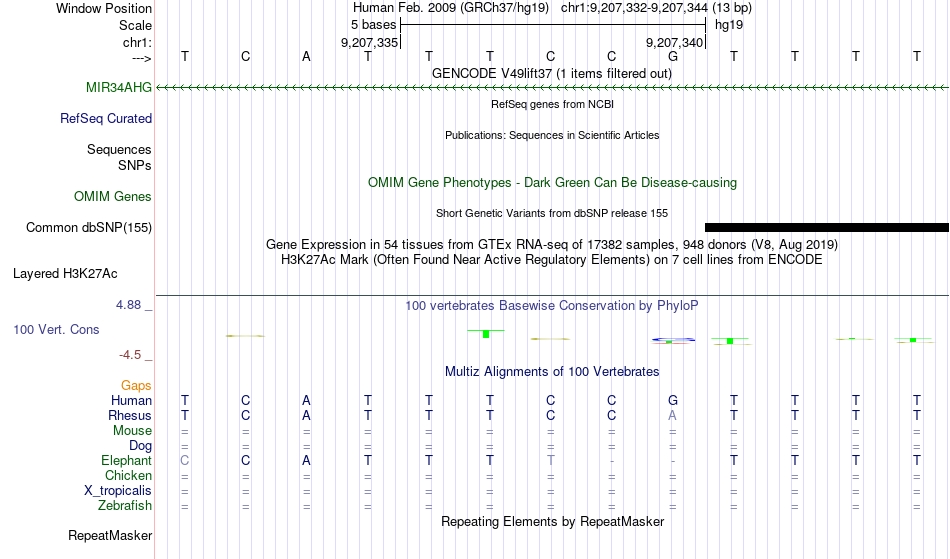Click the Window Position label
This screenshot has height=559, width=950.
104,8
